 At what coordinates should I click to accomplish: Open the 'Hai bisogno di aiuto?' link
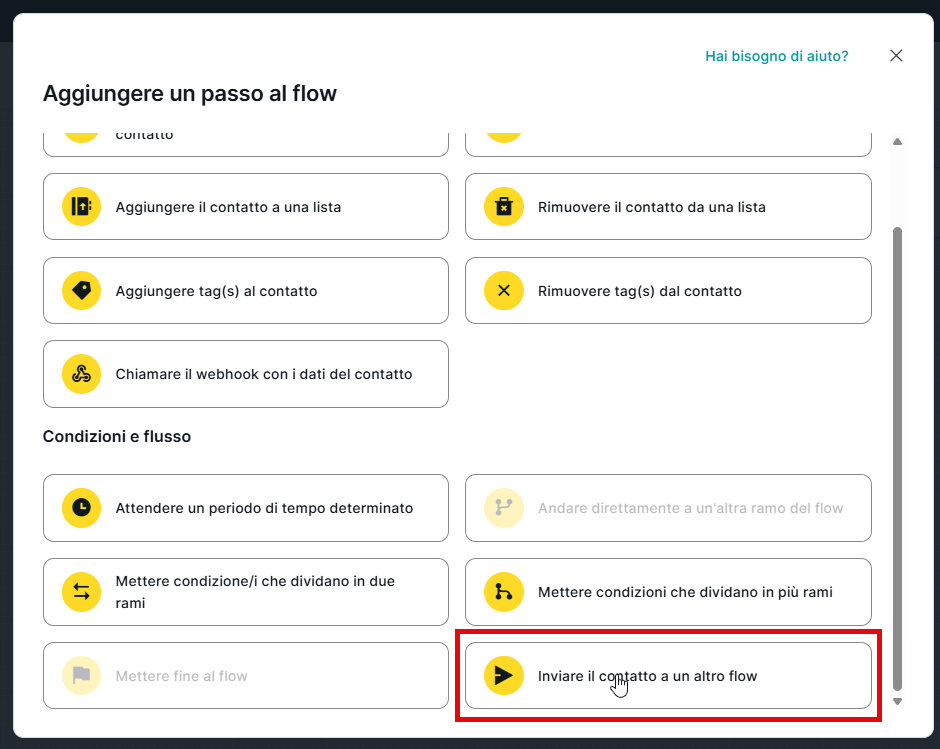pyautogui.click(x=776, y=56)
